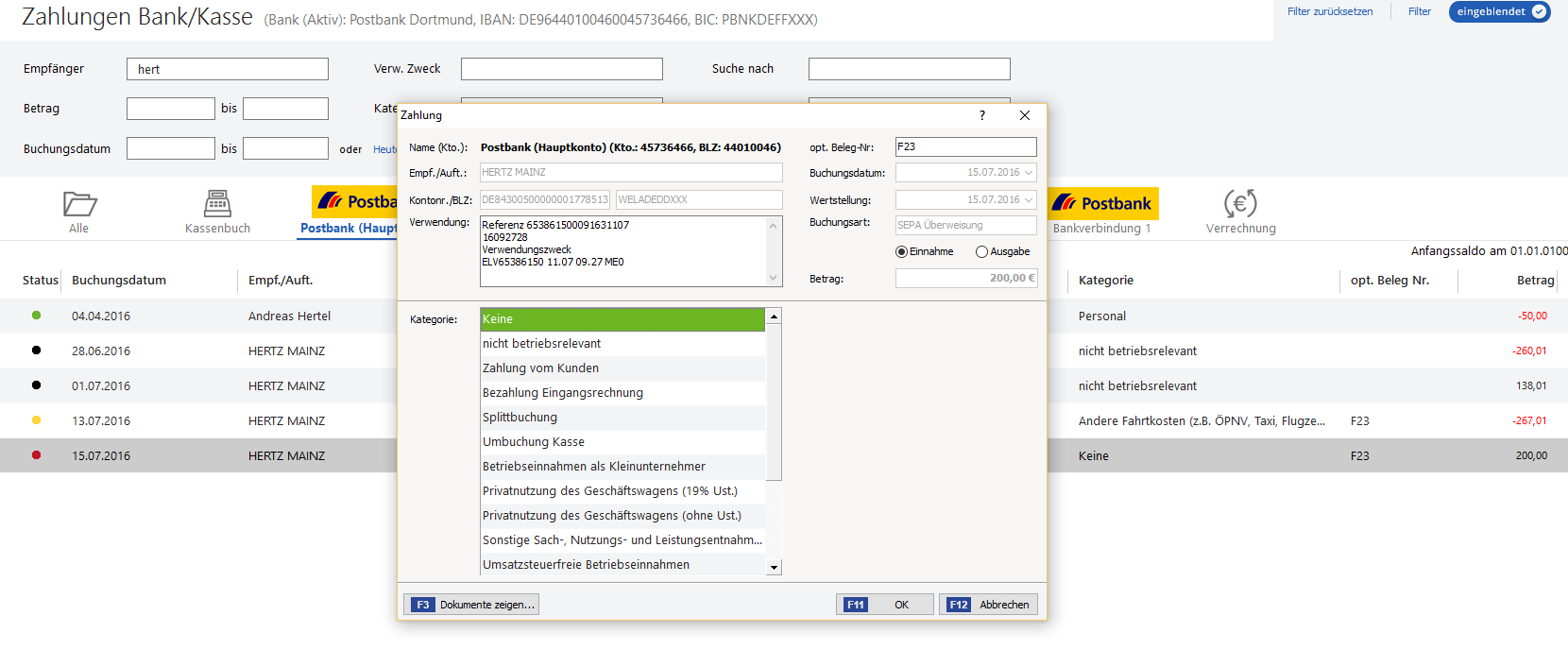This screenshot has width=1568, height=650.
Task: Sort by Betrag column header
Action: 1536,280
